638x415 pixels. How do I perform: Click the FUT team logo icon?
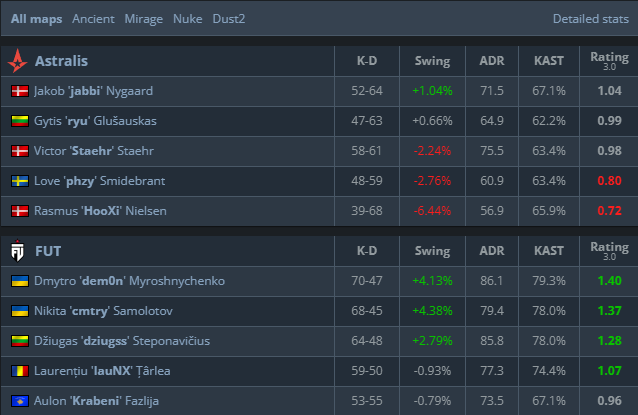tap(18, 250)
